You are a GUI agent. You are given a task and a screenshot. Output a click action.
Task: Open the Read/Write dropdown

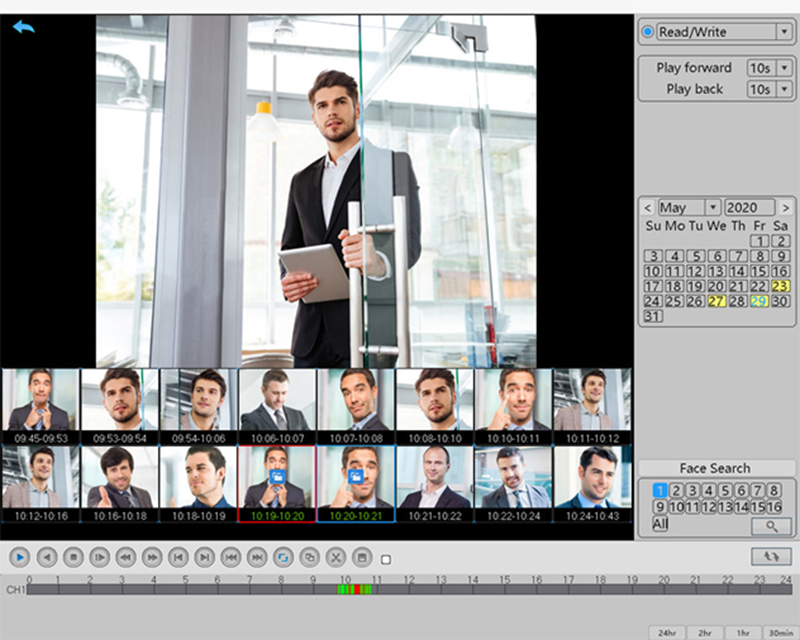pyautogui.click(x=783, y=32)
